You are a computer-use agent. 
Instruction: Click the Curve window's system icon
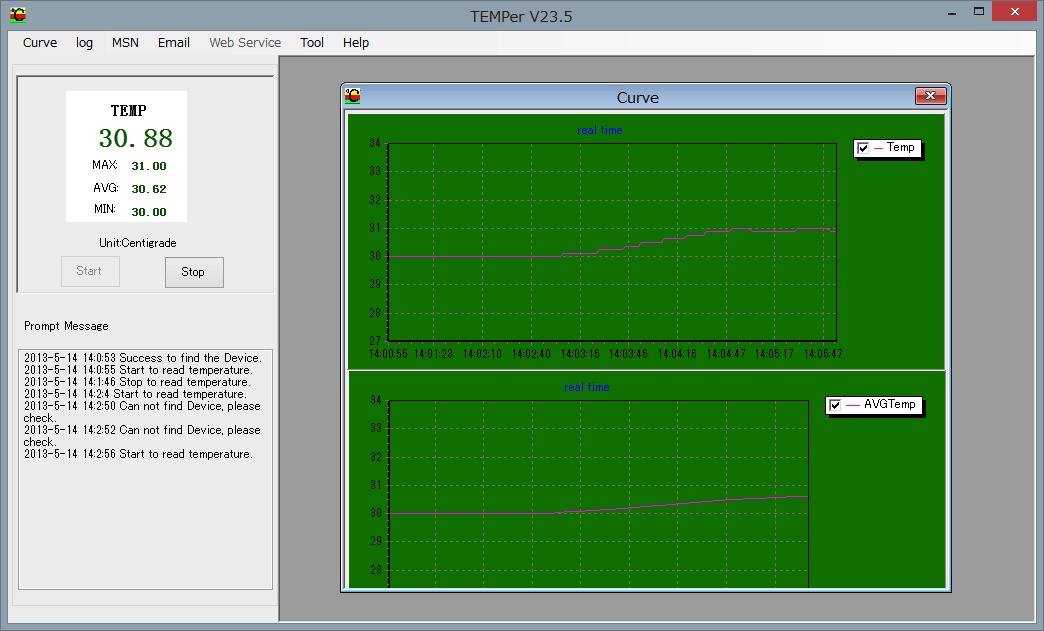click(353, 96)
